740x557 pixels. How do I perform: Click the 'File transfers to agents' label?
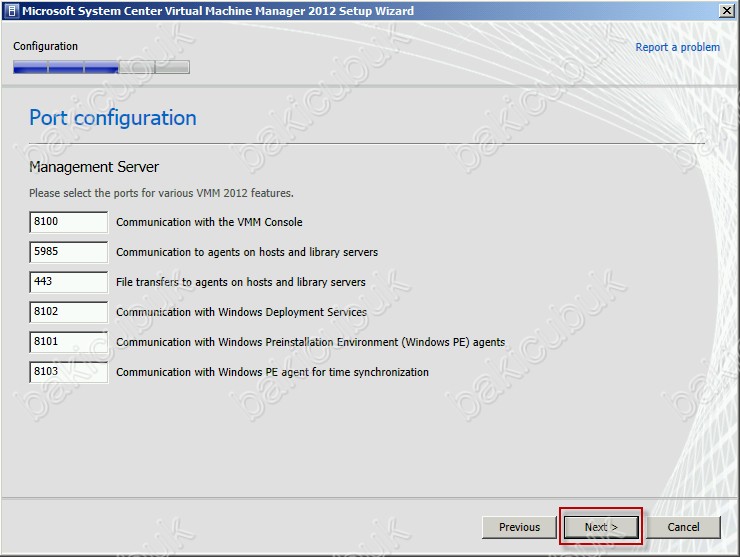coord(241,282)
